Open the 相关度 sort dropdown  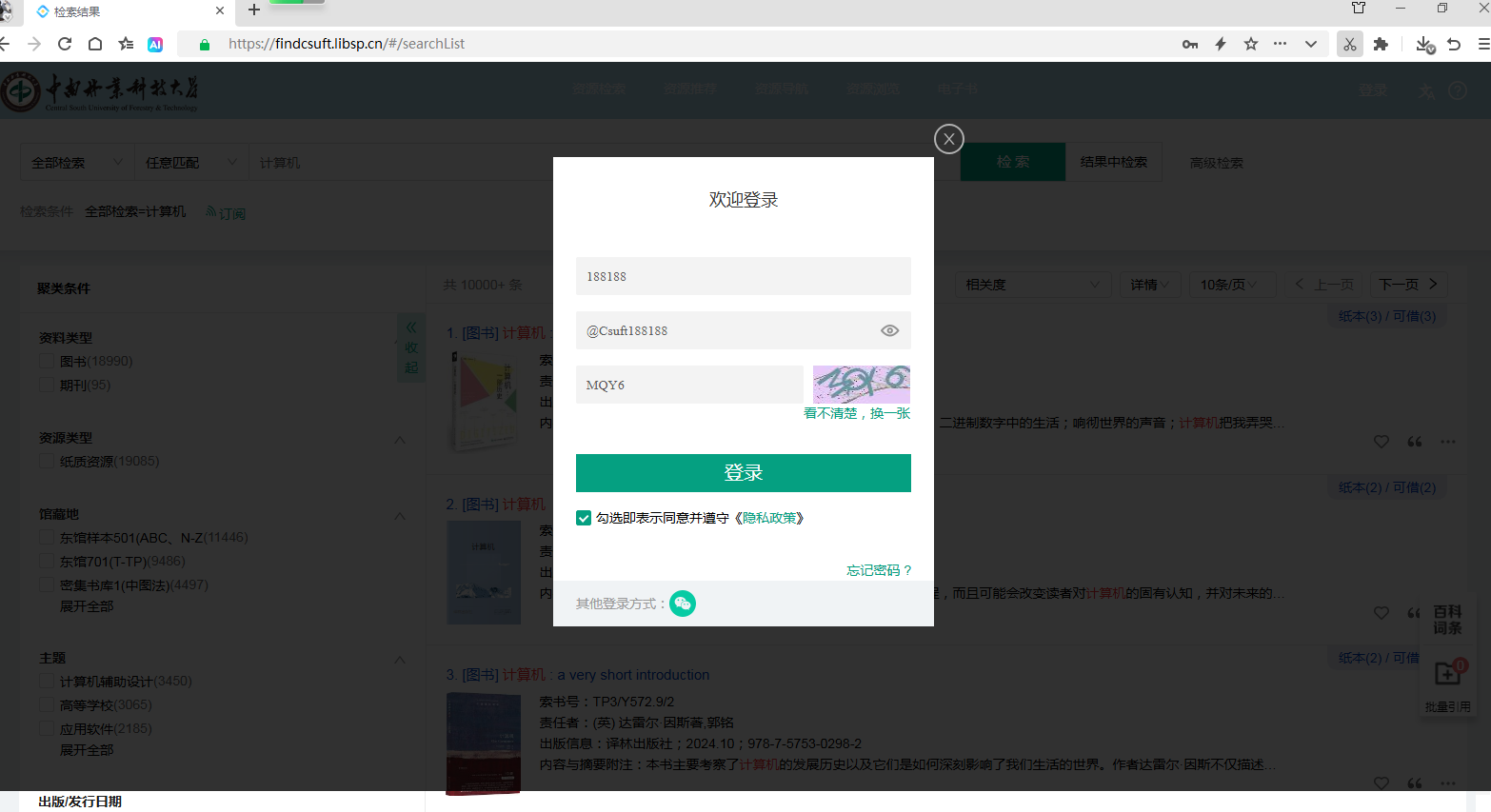click(1032, 284)
